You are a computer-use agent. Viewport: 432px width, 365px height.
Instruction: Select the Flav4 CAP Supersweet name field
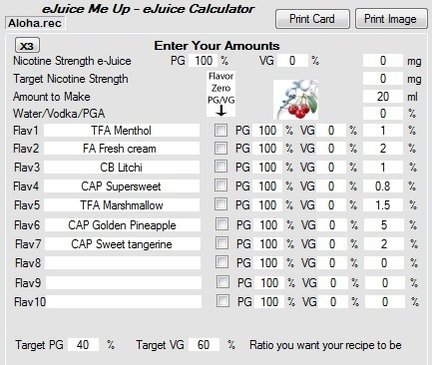click(x=122, y=186)
